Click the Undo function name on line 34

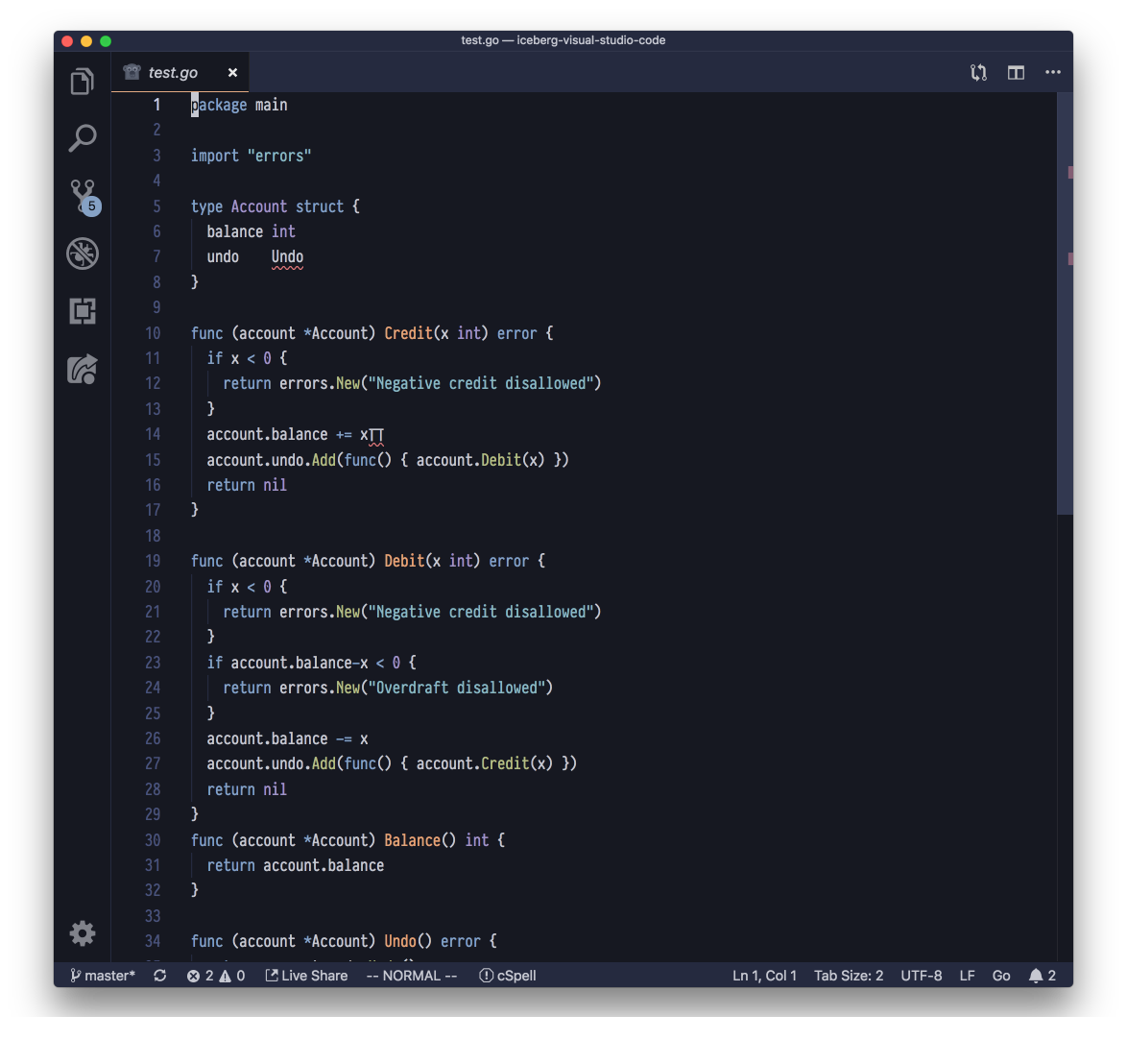point(399,941)
